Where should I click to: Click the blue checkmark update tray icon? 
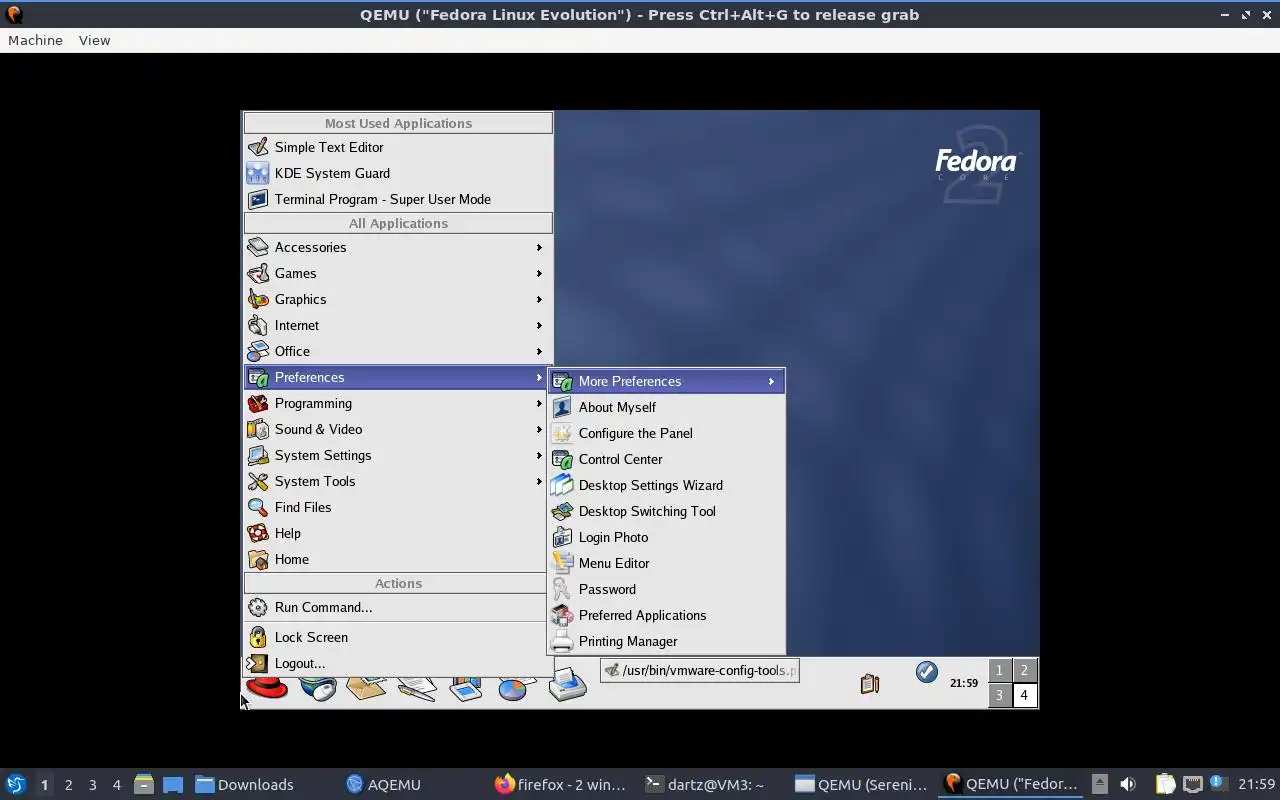[x=927, y=672]
